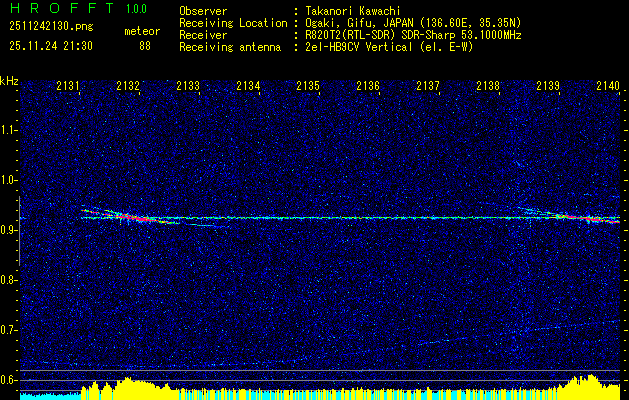The height and width of the screenshot is (400, 629).
Task: Click the 0.9 frequency axis label
Action: pos(9,230)
